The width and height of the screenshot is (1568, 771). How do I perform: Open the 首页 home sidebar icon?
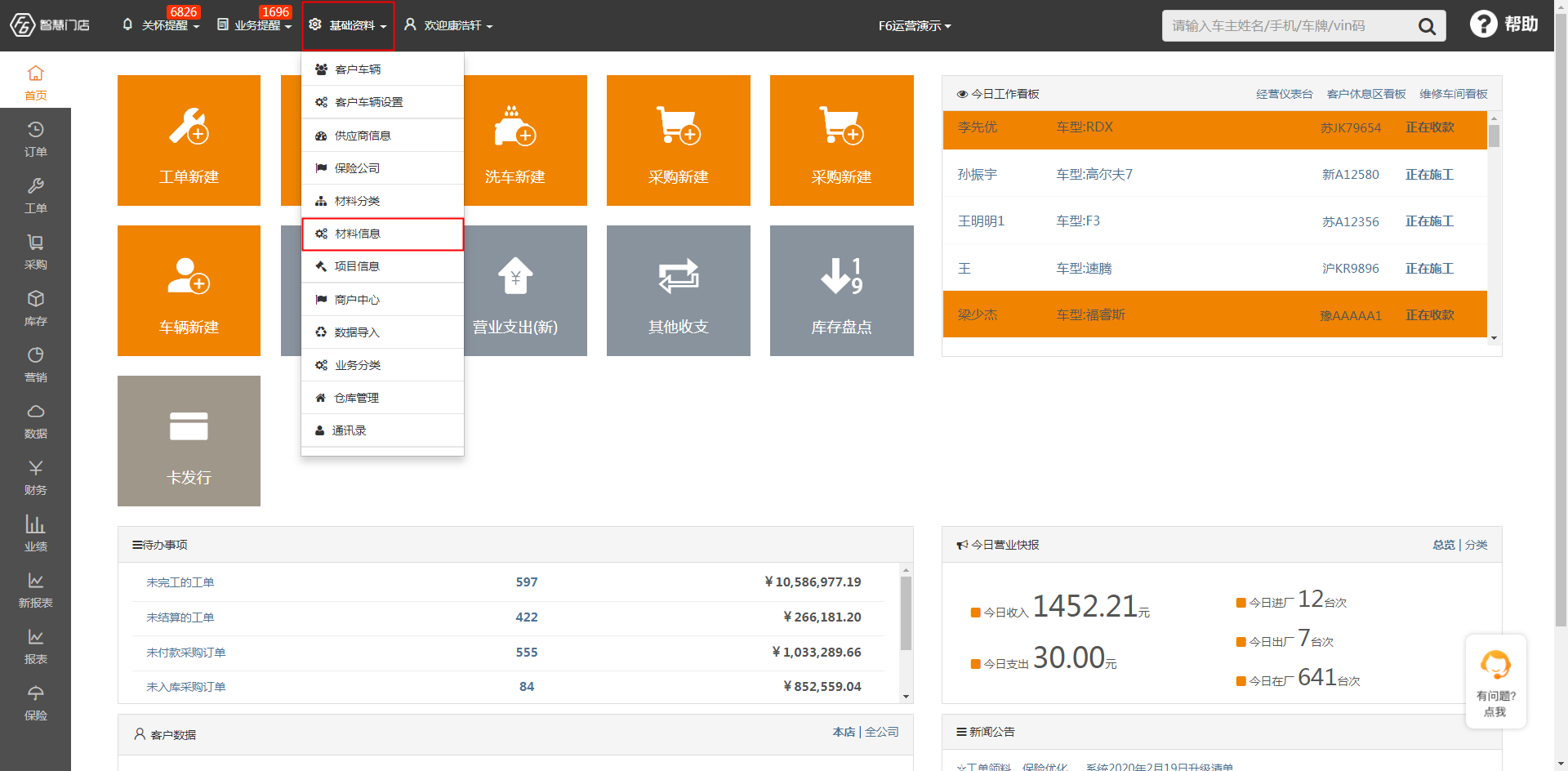[x=35, y=82]
